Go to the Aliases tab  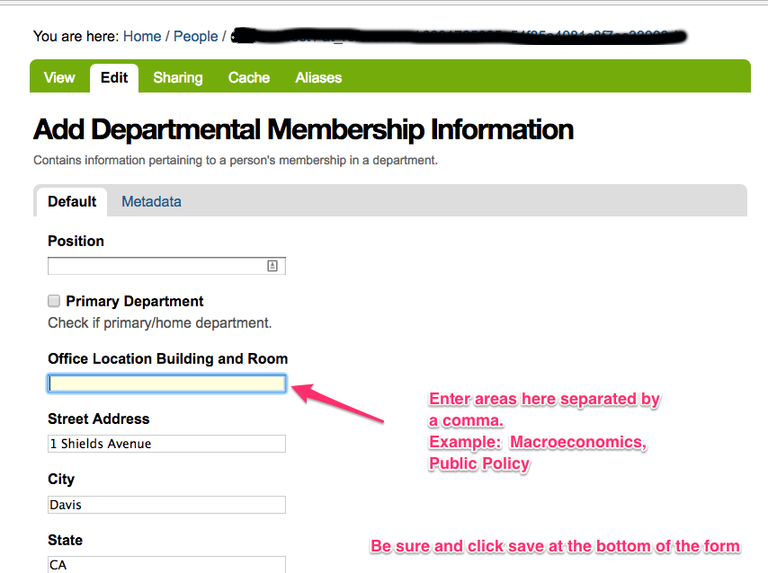click(x=318, y=78)
